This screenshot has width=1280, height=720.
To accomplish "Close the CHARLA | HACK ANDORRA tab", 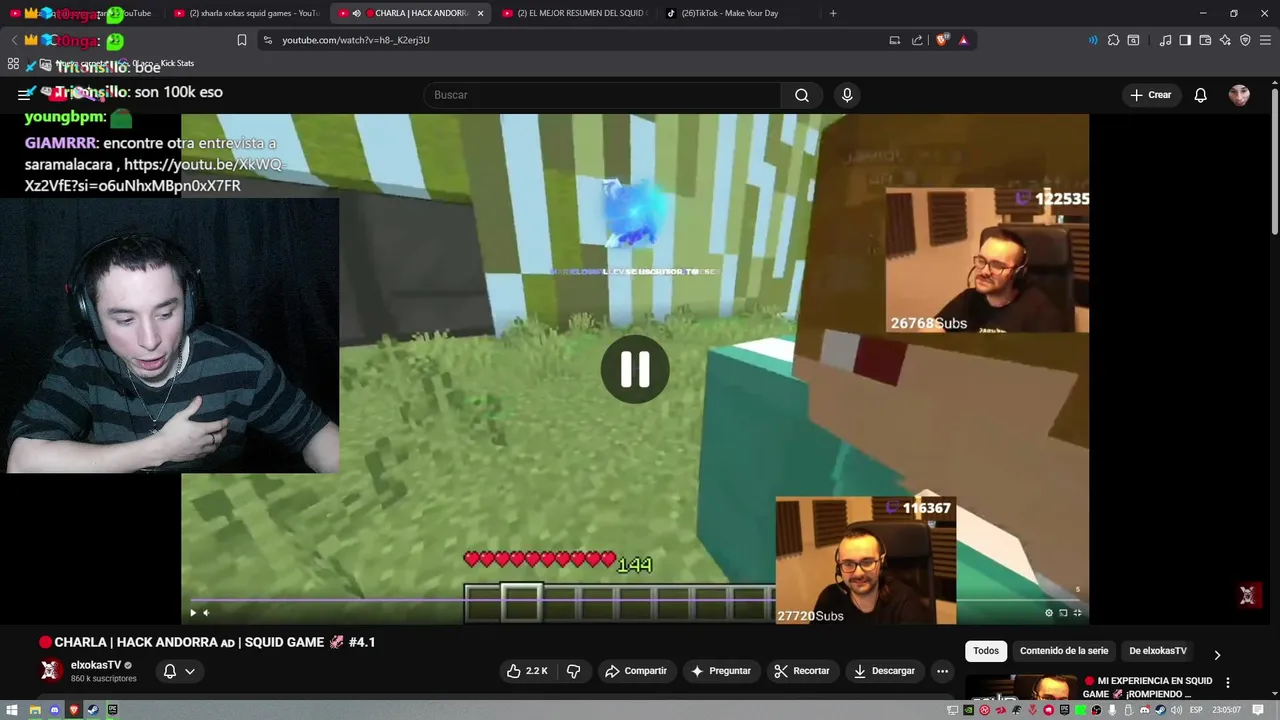I will click(x=481, y=13).
